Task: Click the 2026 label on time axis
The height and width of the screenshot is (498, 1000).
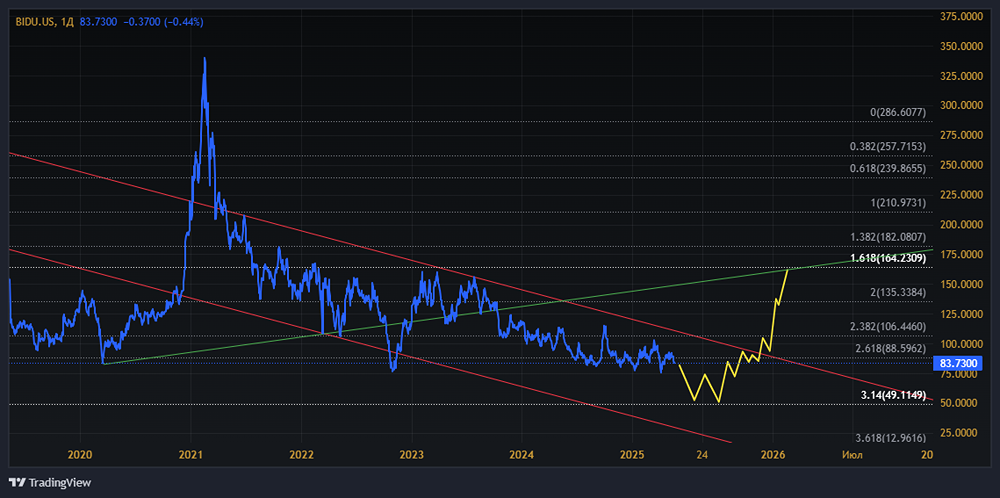Action: tap(772, 455)
